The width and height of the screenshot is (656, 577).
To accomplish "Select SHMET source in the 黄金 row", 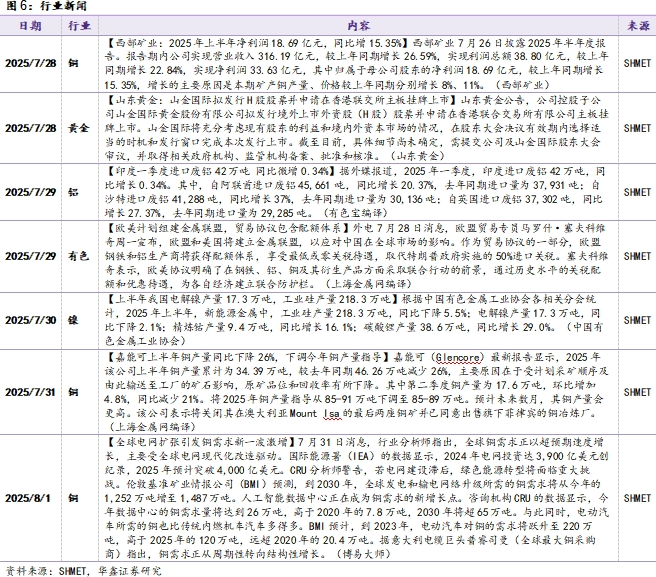I will click(637, 128).
